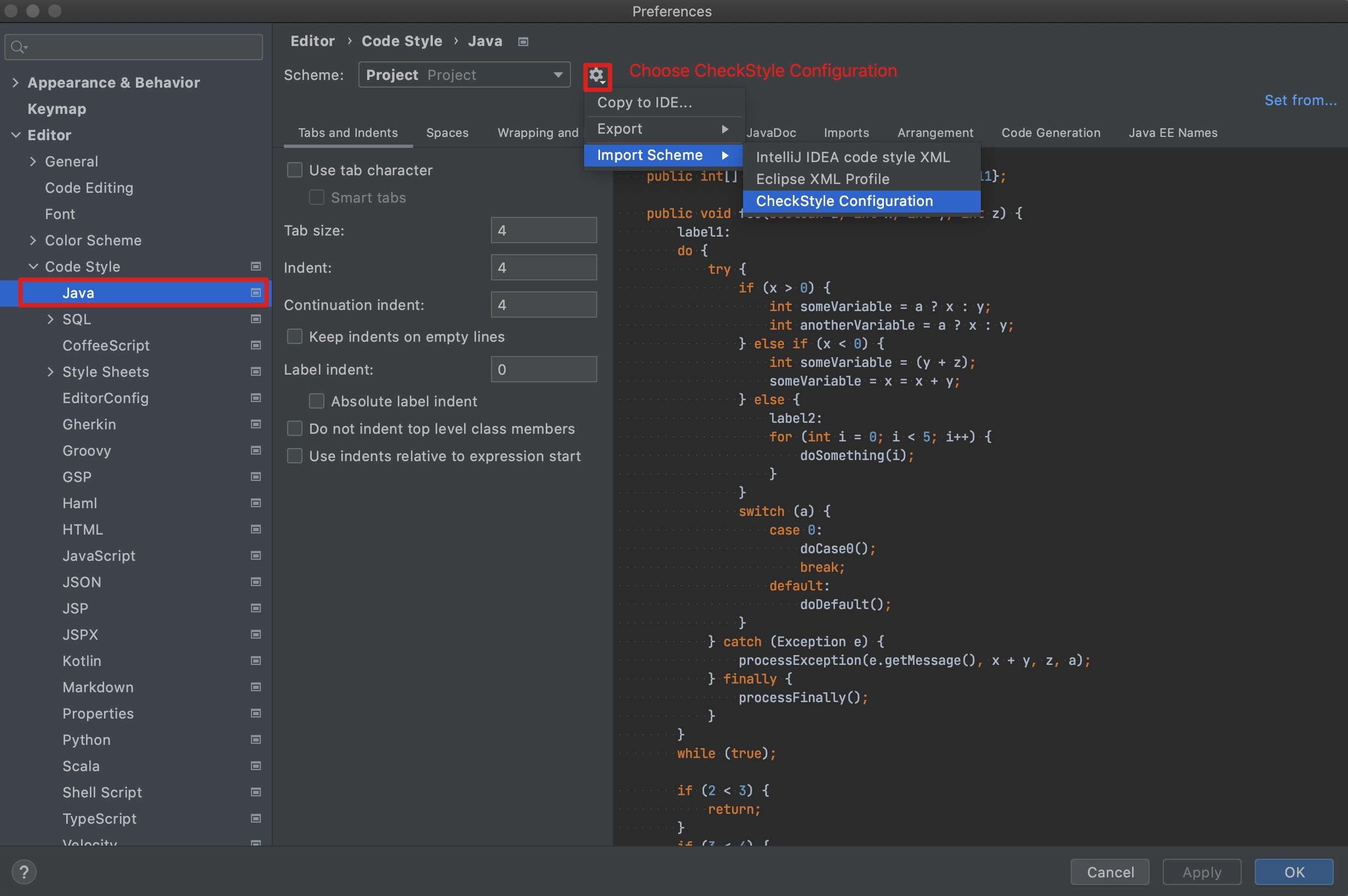
Task: Click the Copy to IDE button
Action: [645, 101]
